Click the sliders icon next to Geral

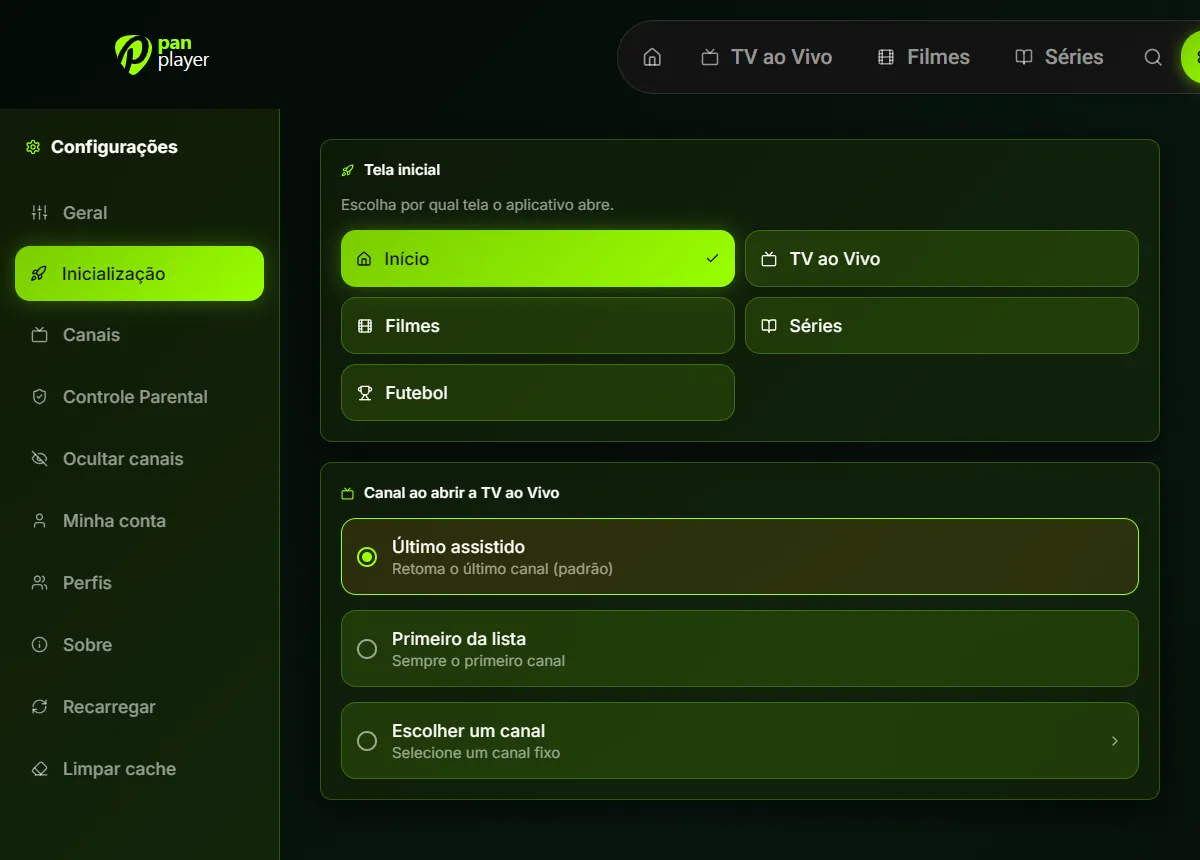pos(40,212)
